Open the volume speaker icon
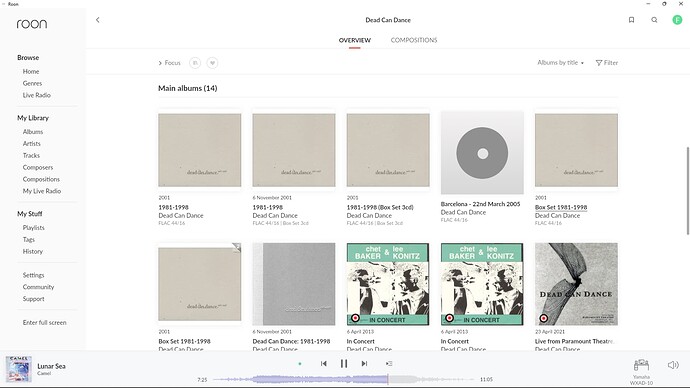This screenshot has height=388, width=690. pos(673,365)
